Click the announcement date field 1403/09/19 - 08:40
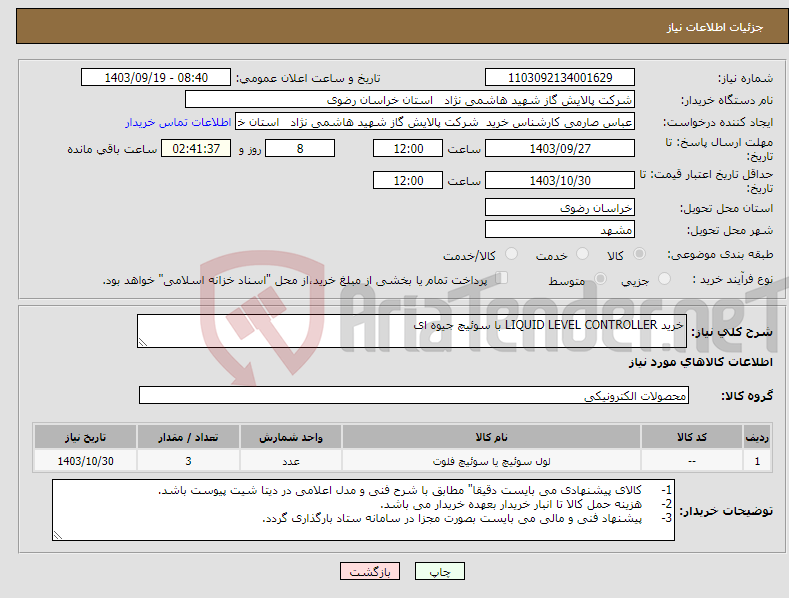The image size is (789, 598). pos(156,78)
